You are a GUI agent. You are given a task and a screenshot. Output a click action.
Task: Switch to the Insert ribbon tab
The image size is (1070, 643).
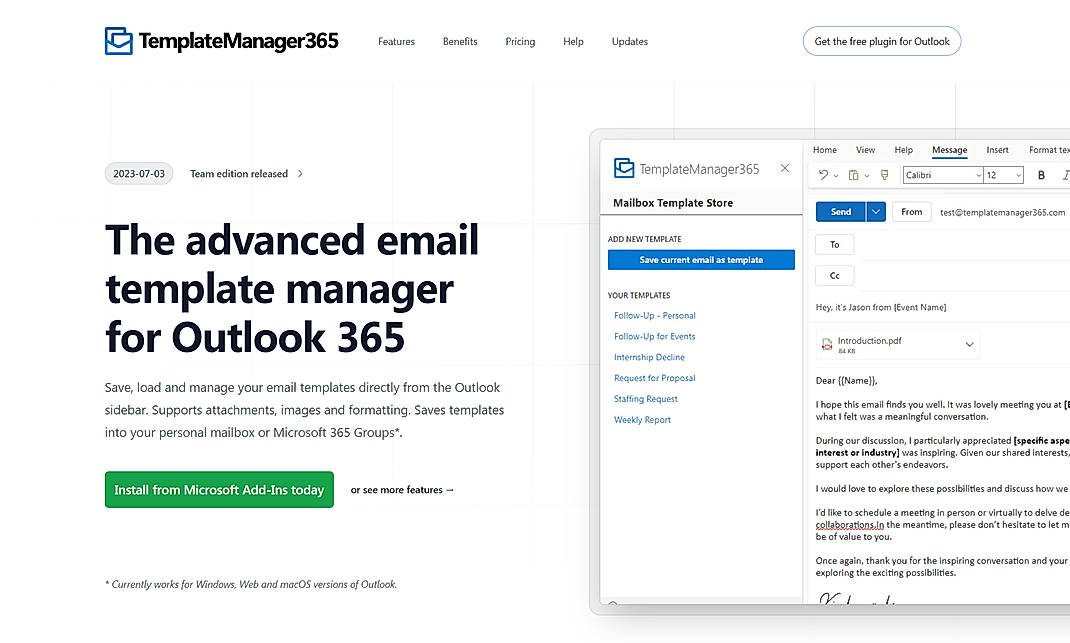coord(997,149)
